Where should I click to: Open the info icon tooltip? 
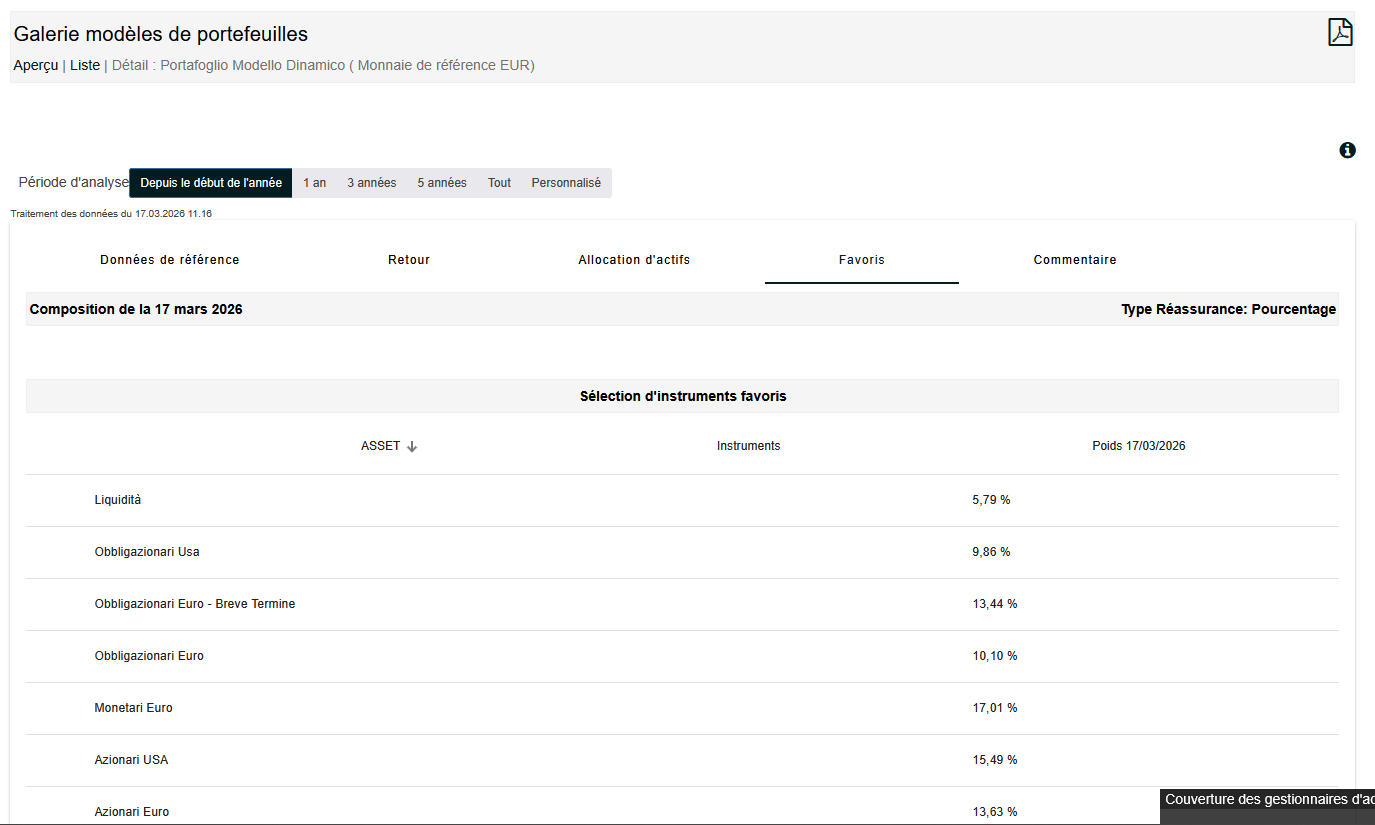coord(1347,150)
